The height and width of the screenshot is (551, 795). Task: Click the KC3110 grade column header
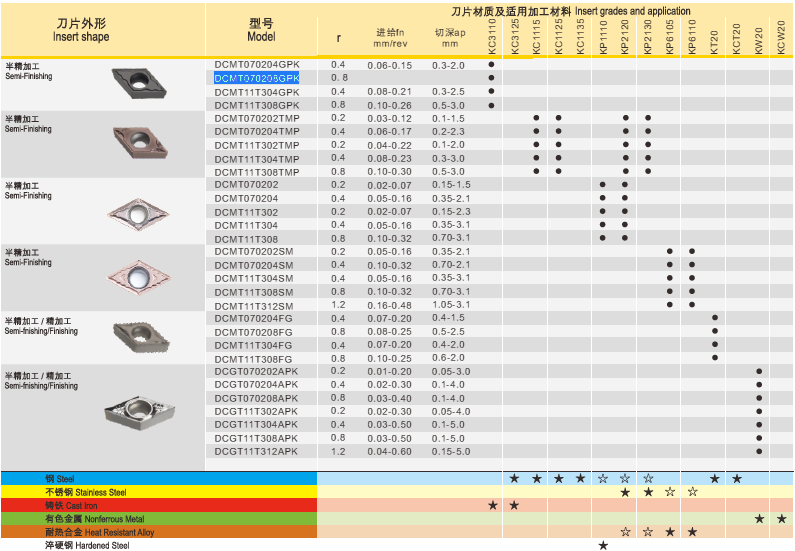[x=492, y=36]
